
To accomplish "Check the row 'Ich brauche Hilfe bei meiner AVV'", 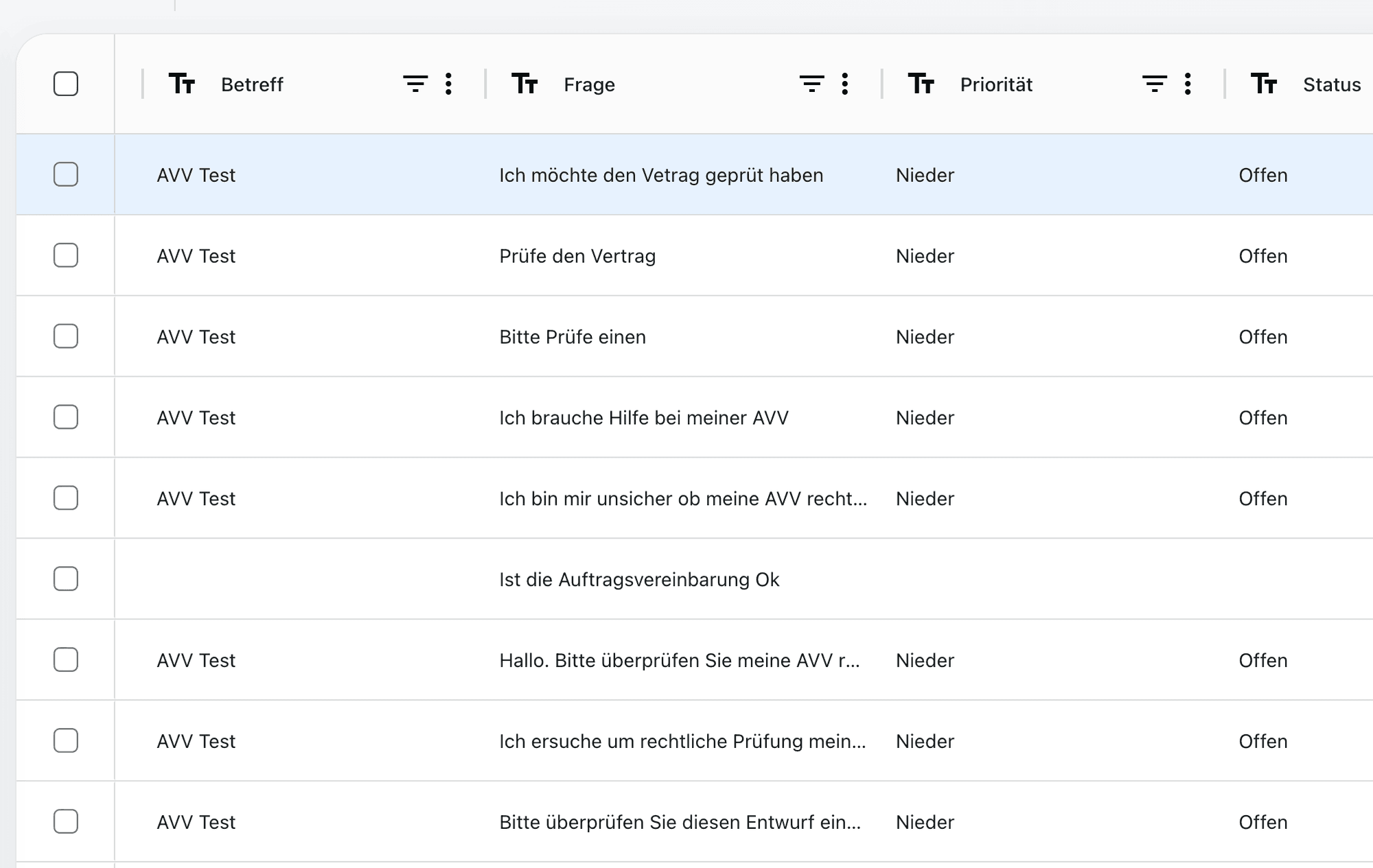I will (x=66, y=417).
